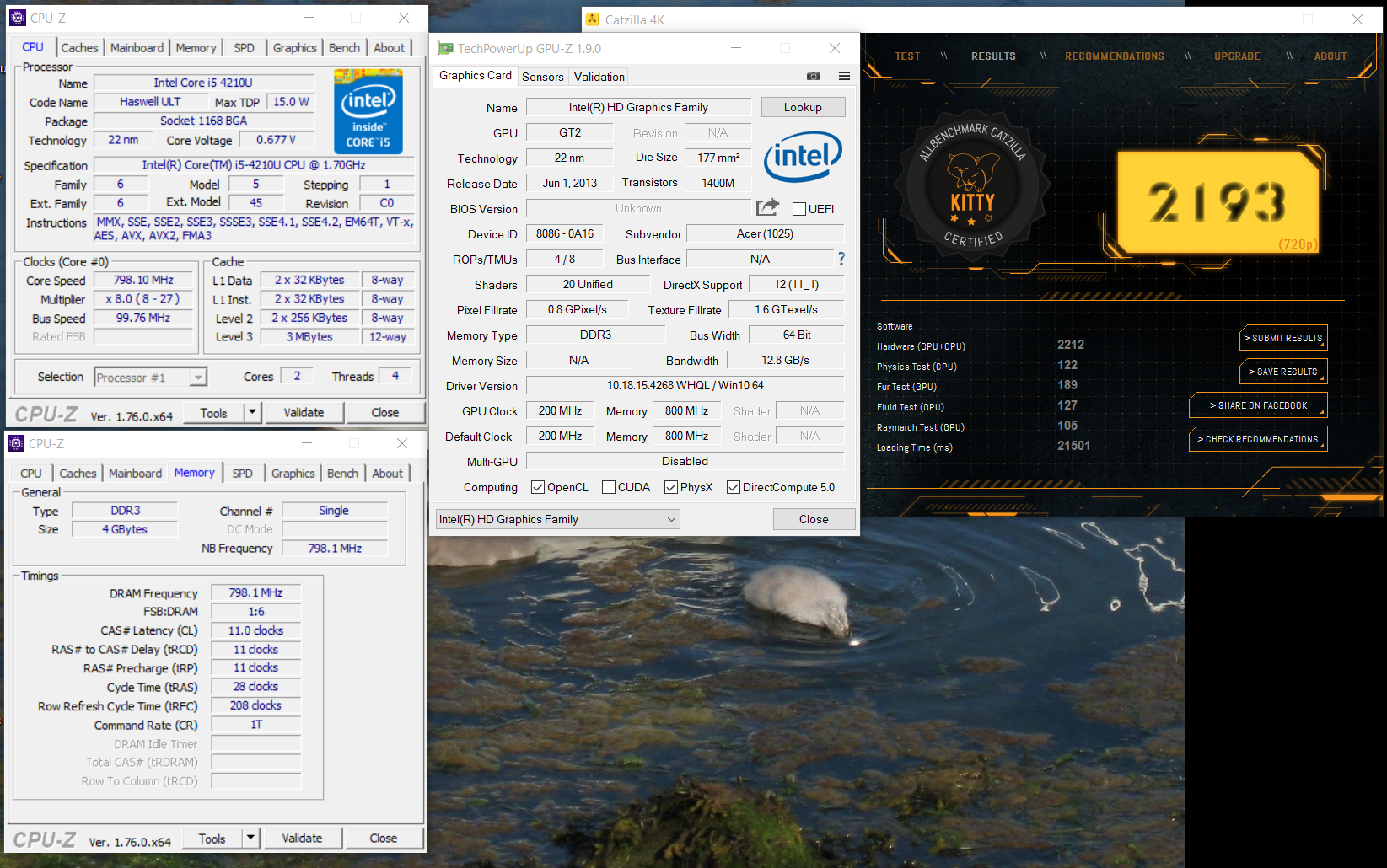Click the CPU-Z icon in lower window title
This screenshot has height=868, width=1387.
pos(16,443)
